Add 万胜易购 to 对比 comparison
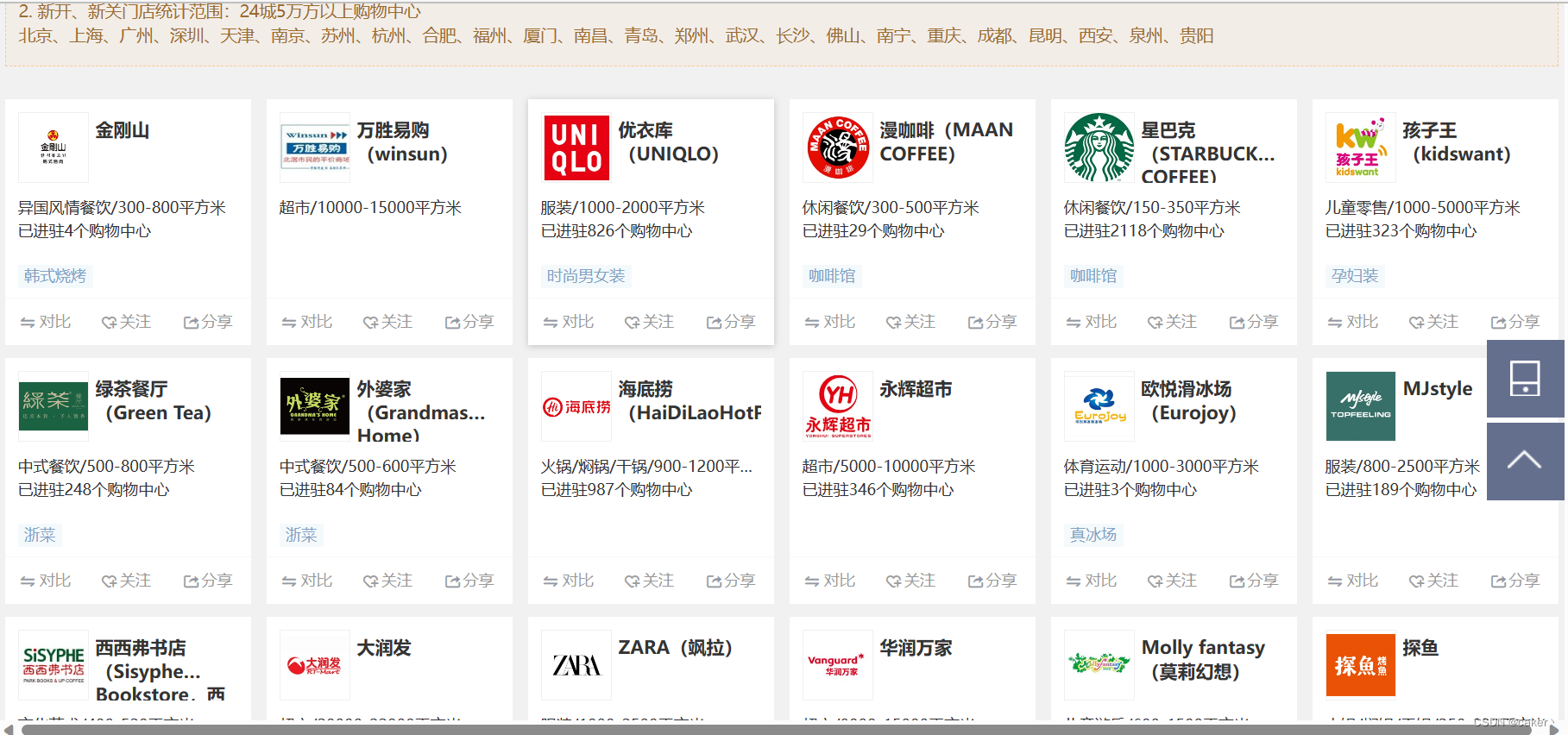 (307, 322)
